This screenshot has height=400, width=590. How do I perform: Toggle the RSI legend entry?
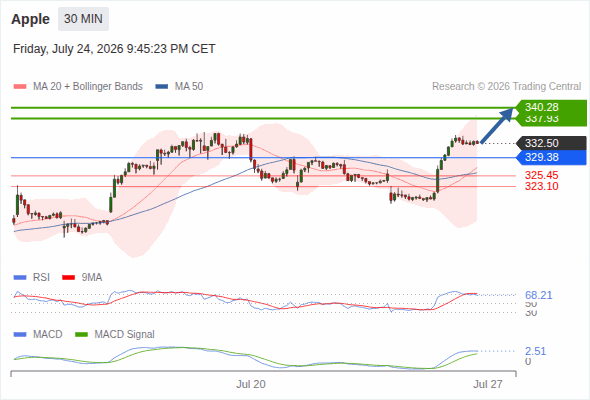32,277
